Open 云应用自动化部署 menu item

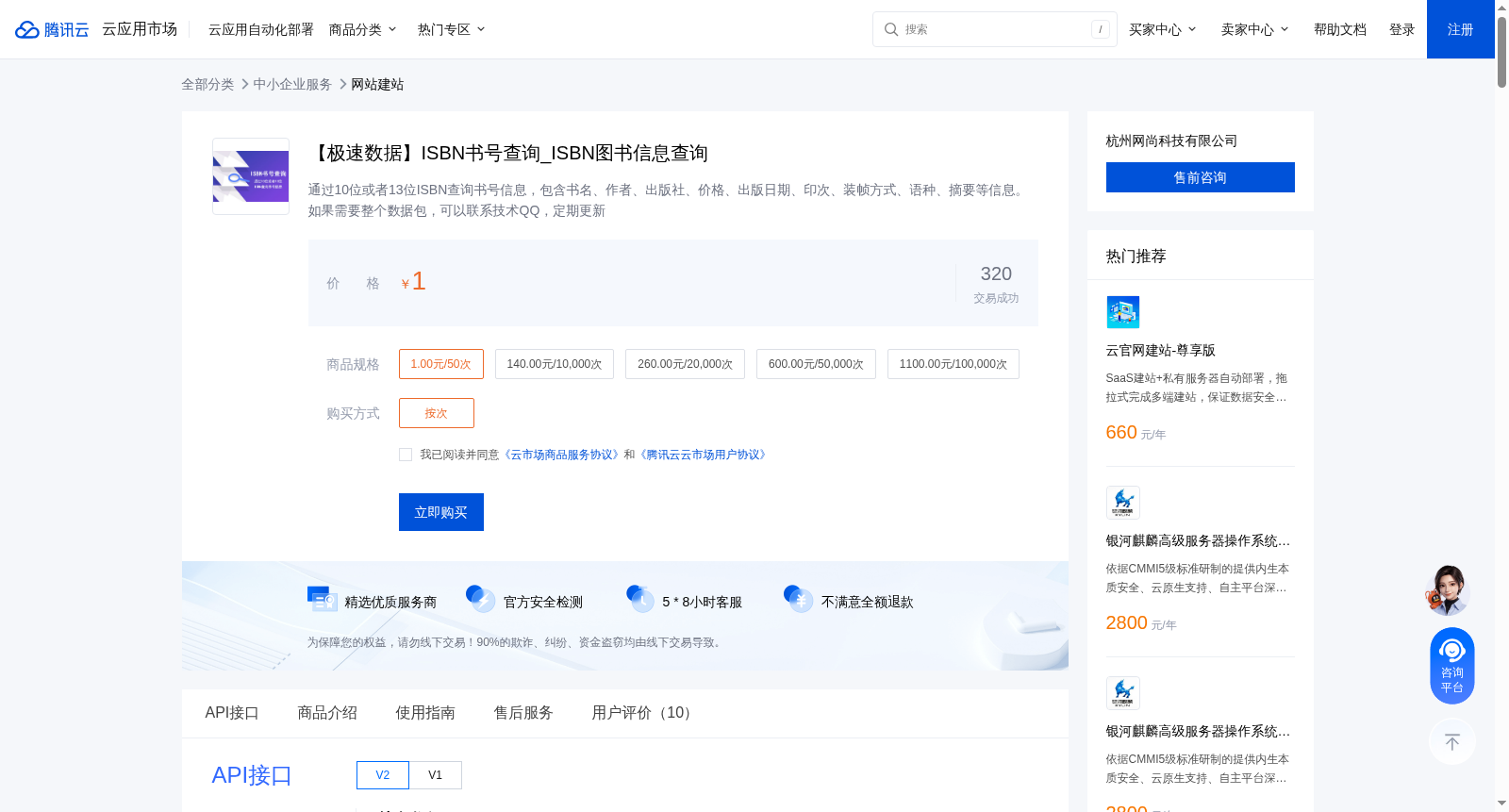261,29
